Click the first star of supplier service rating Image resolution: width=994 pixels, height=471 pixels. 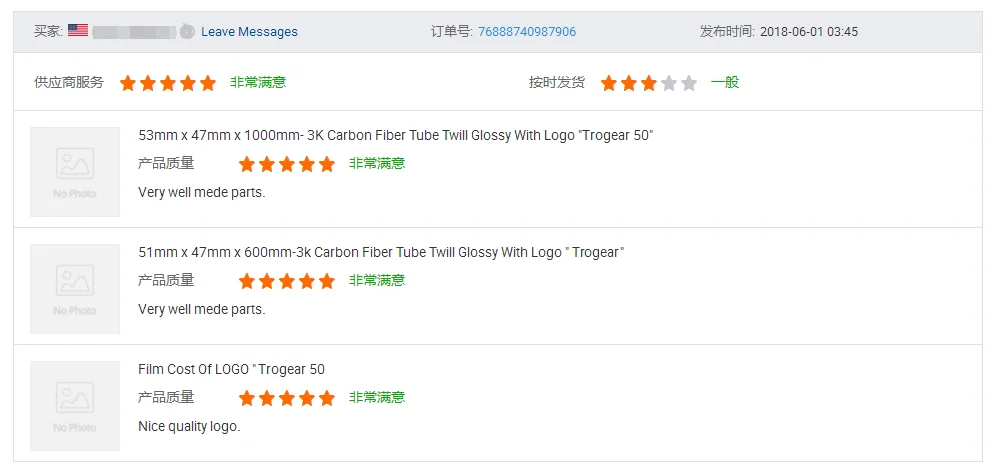pyautogui.click(x=128, y=83)
